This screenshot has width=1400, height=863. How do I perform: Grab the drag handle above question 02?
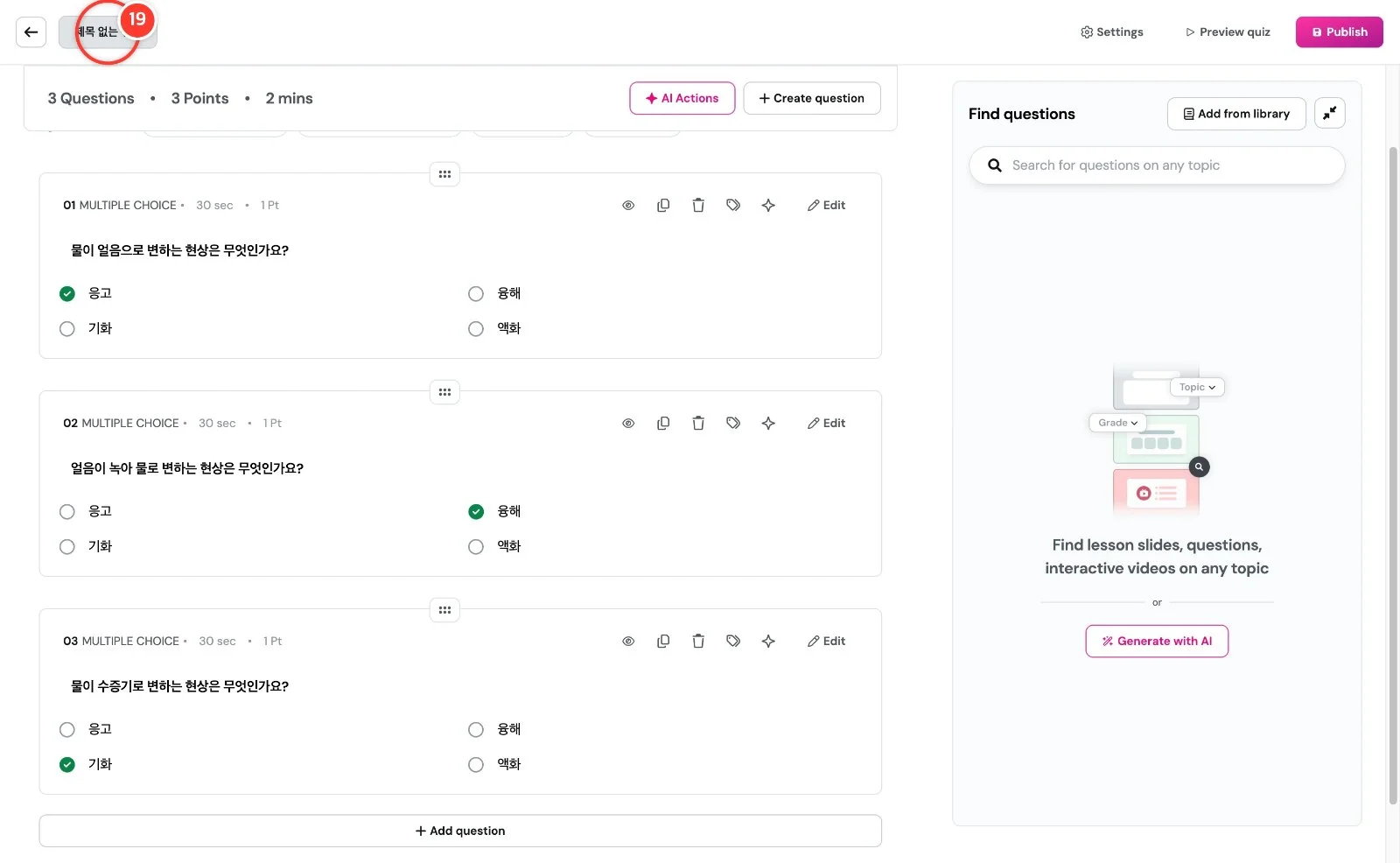pos(444,392)
